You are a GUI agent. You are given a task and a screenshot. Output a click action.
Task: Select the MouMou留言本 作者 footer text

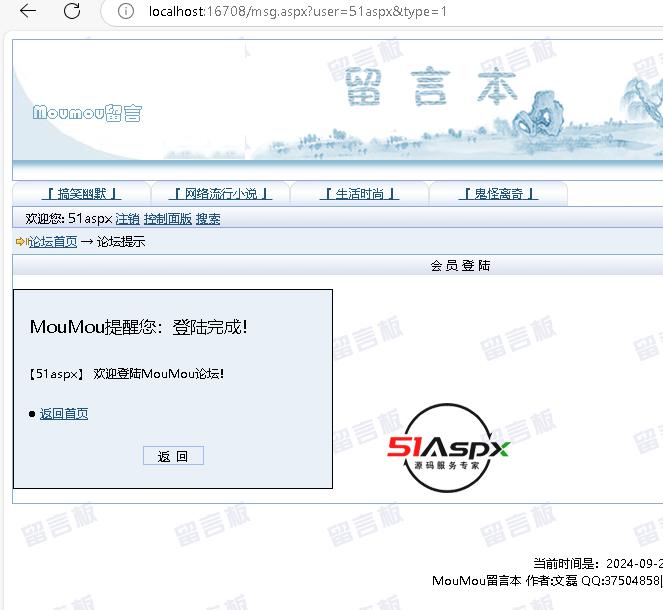coord(547,580)
